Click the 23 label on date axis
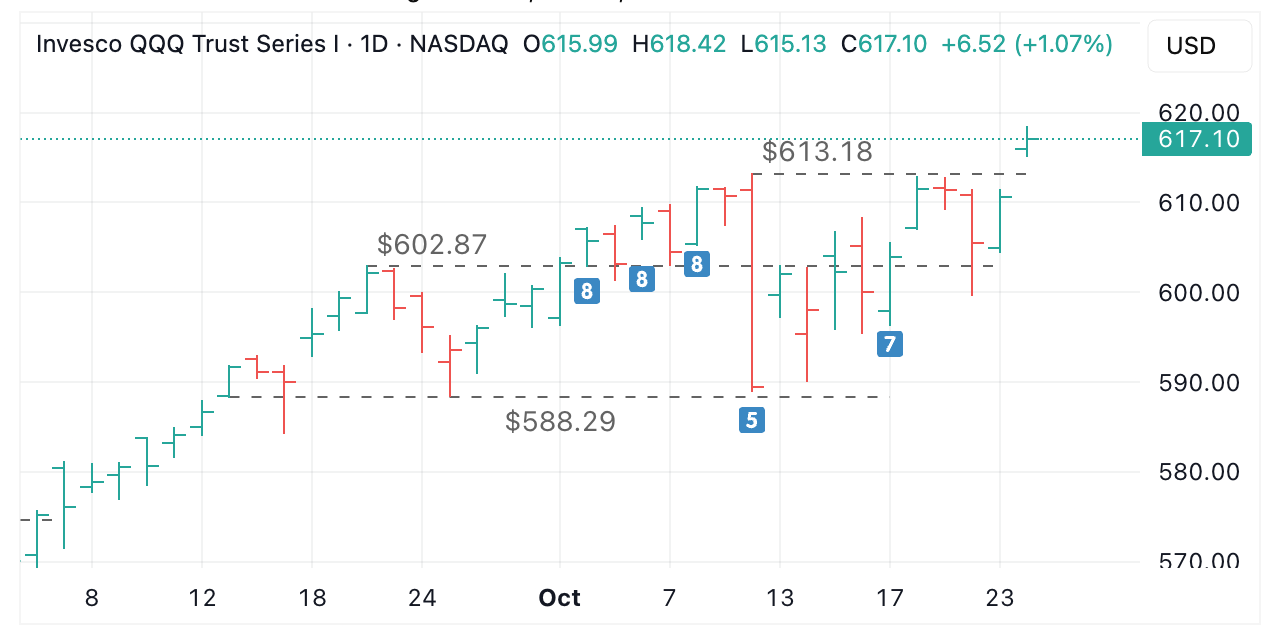 click(x=1000, y=599)
